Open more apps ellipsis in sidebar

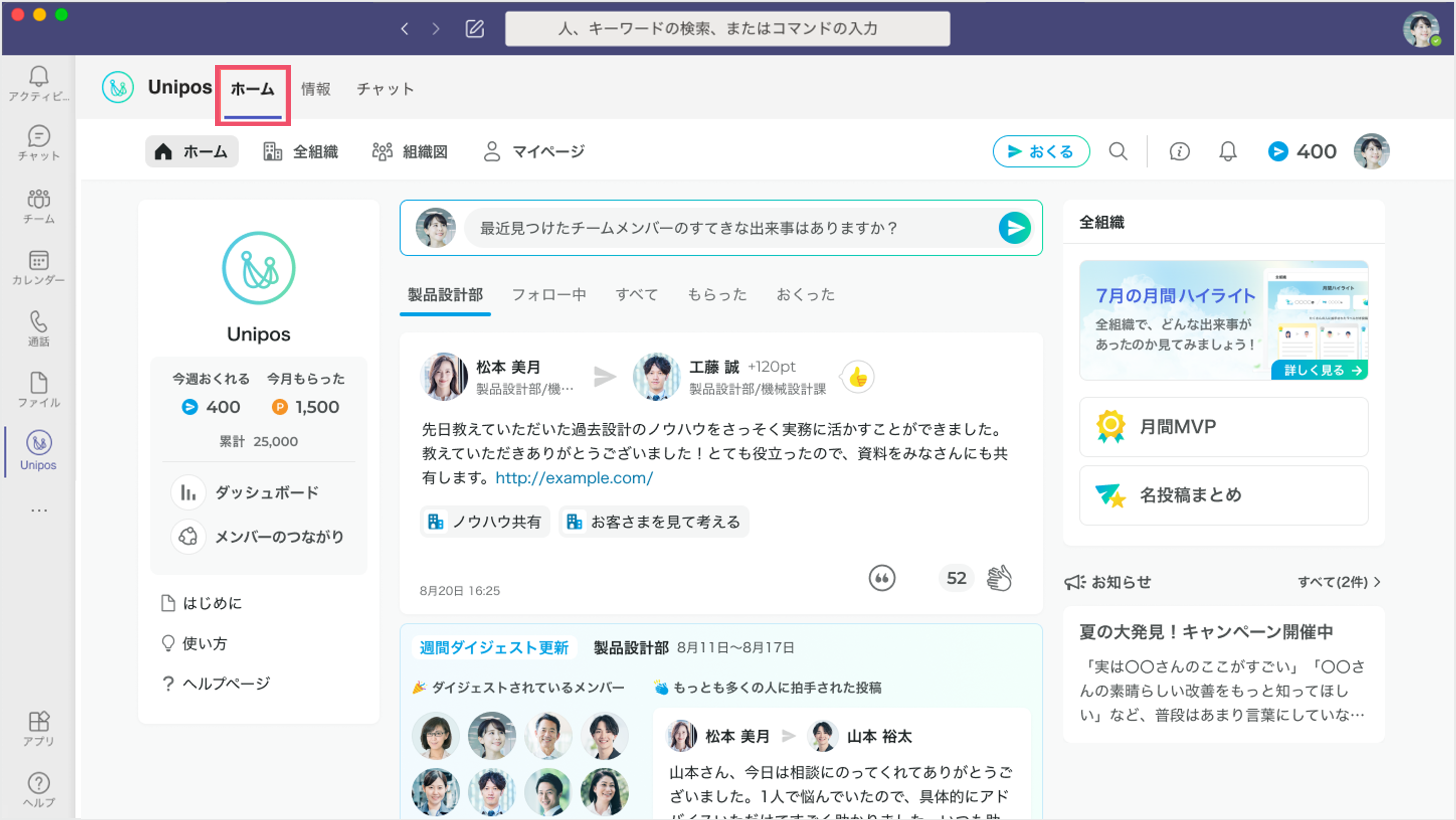tap(38, 510)
